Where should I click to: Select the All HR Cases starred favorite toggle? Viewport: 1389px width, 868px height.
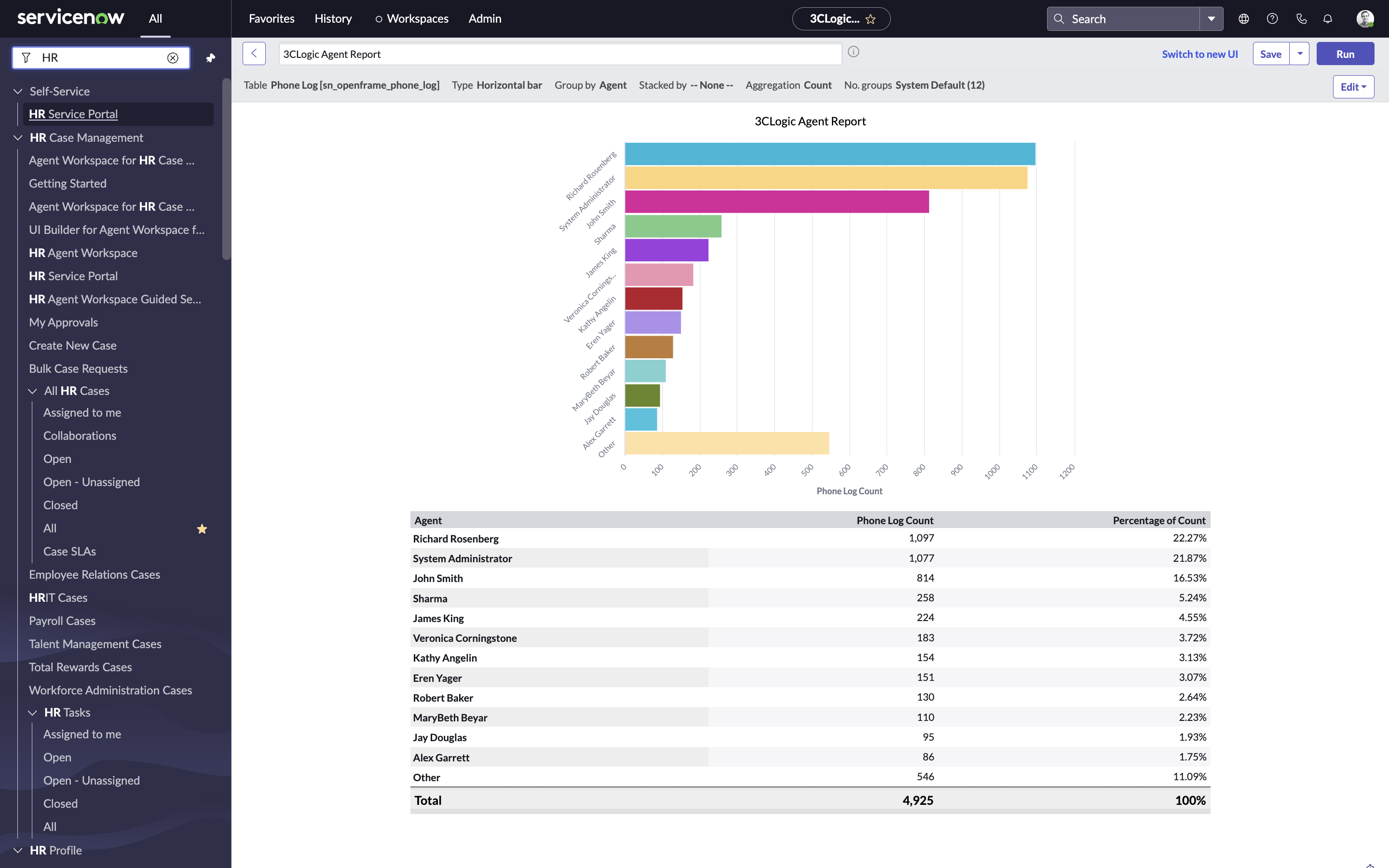coord(202,528)
